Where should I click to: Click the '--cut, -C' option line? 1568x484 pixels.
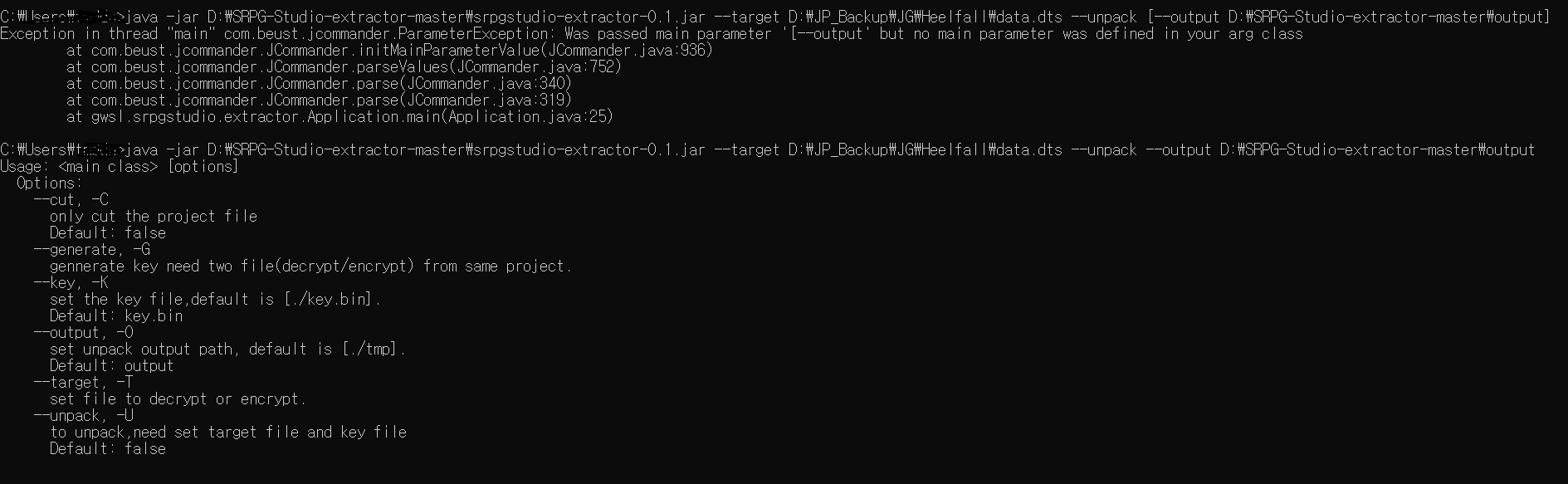(71, 200)
